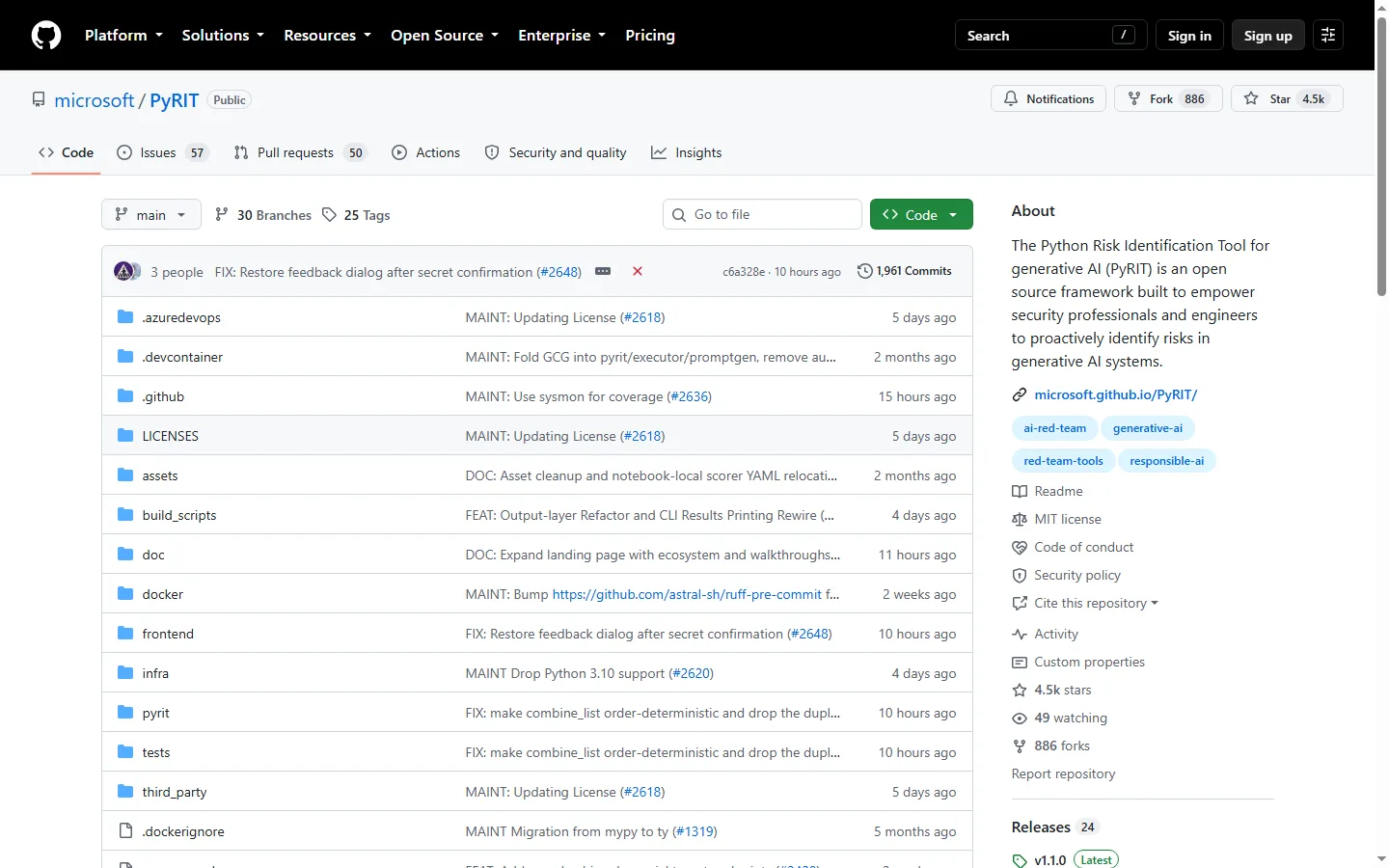Open the microsoft organization link
Image resolution: width=1389 pixels, height=868 pixels.
pyautogui.click(x=95, y=100)
